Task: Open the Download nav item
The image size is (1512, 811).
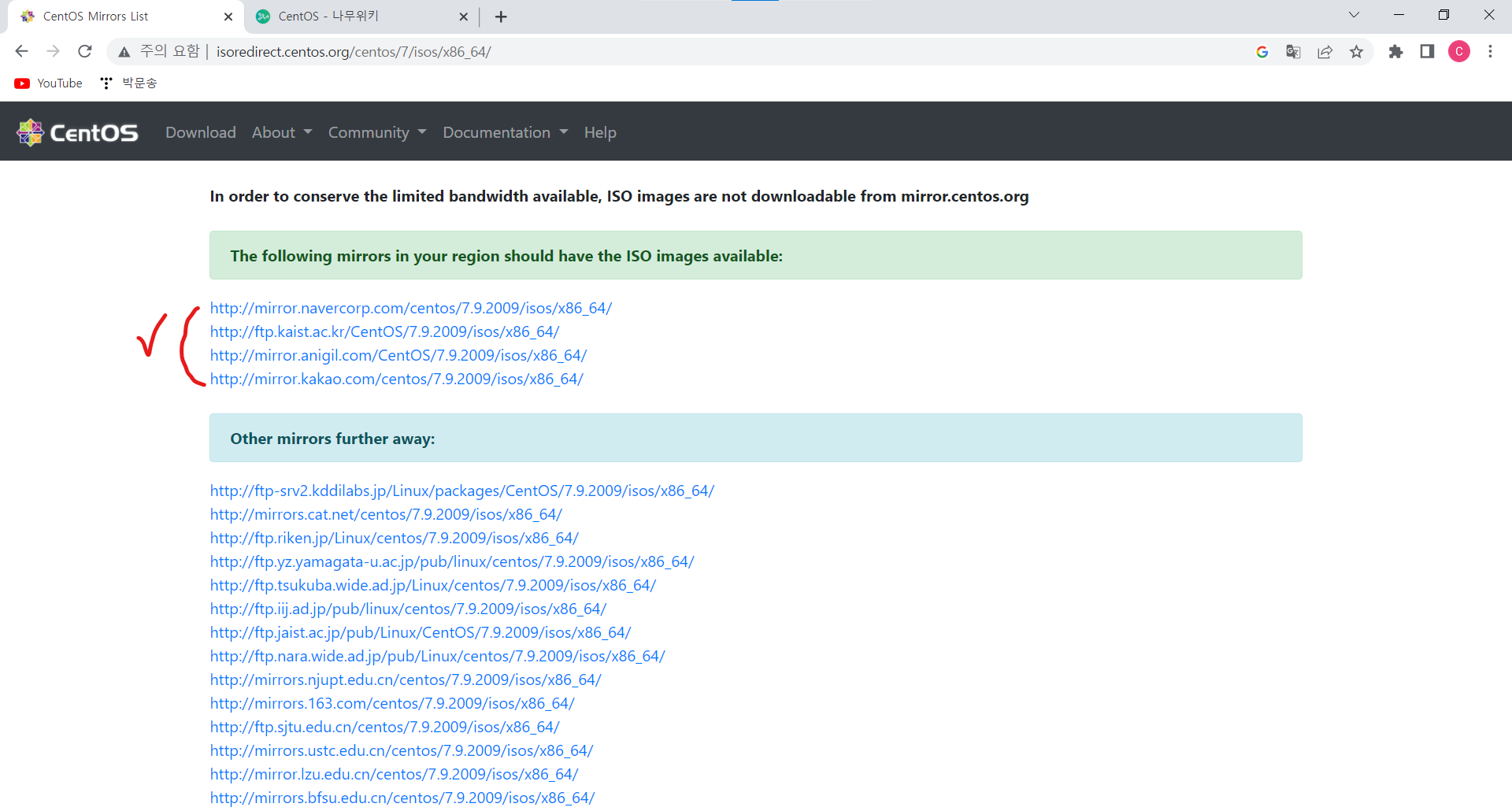Action: (x=201, y=132)
